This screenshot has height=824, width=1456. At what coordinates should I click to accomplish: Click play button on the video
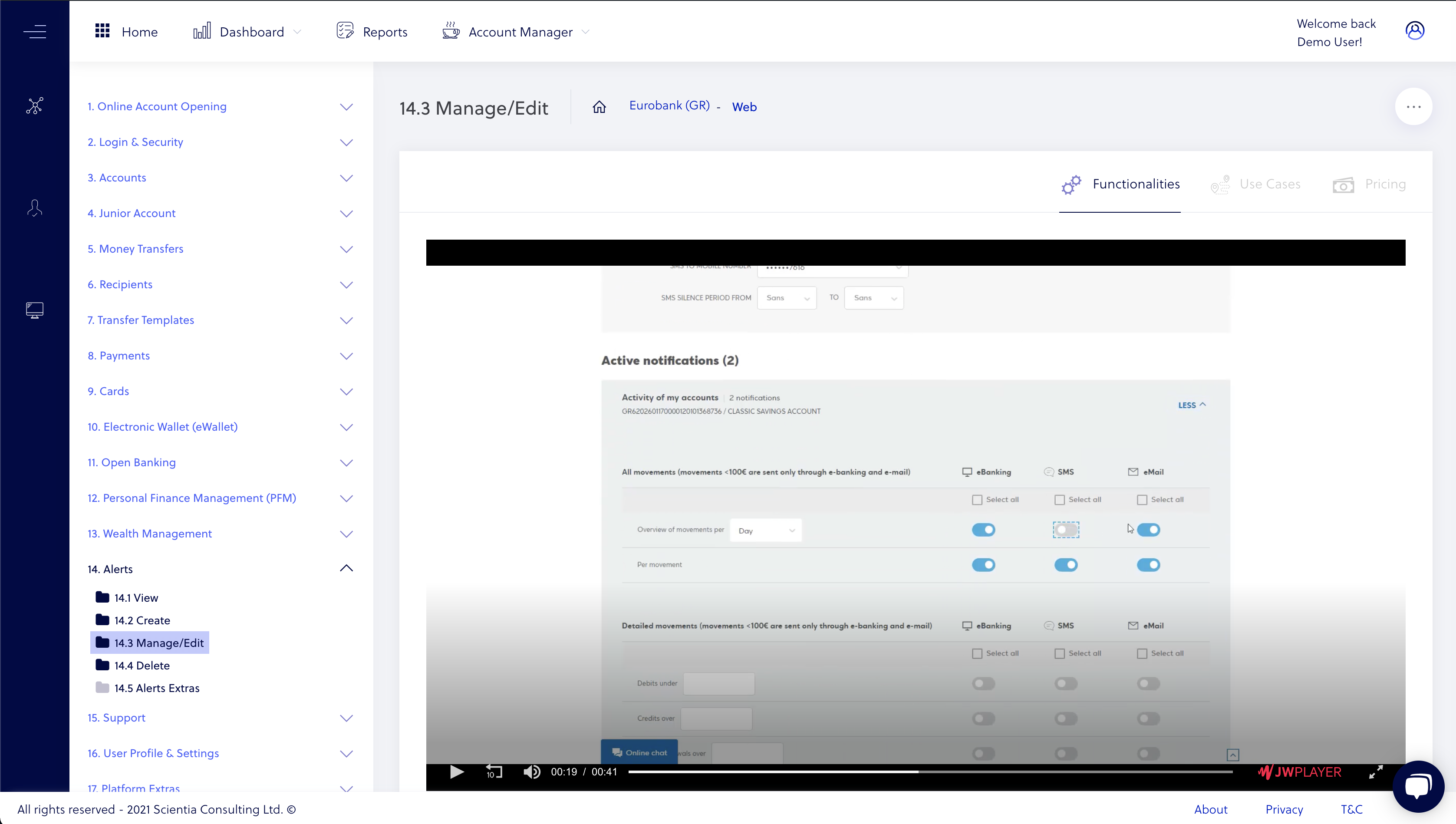pyautogui.click(x=455, y=772)
